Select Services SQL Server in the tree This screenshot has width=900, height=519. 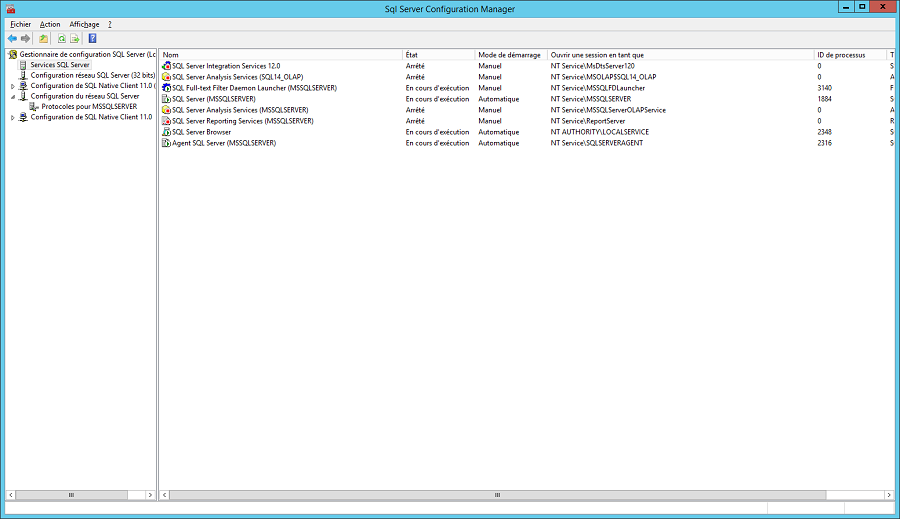(x=60, y=65)
